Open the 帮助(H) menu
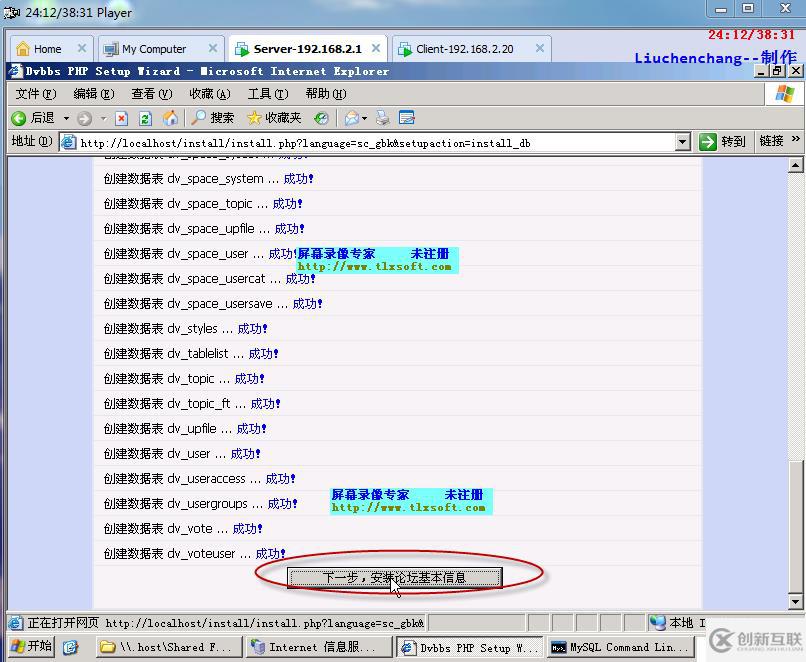Image resolution: width=806 pixels, height=662 pixels. tap(325, 94)
